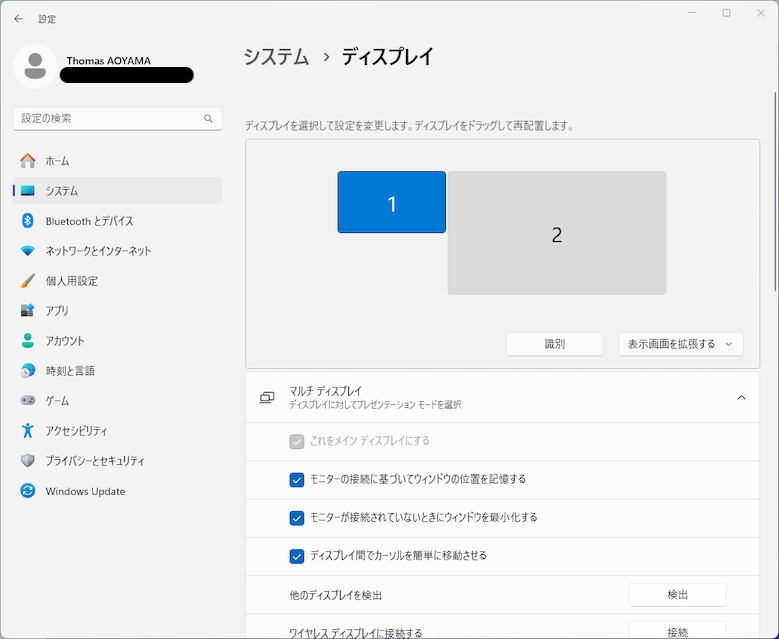Select the Bluetooth とデバイス icon

28,221
